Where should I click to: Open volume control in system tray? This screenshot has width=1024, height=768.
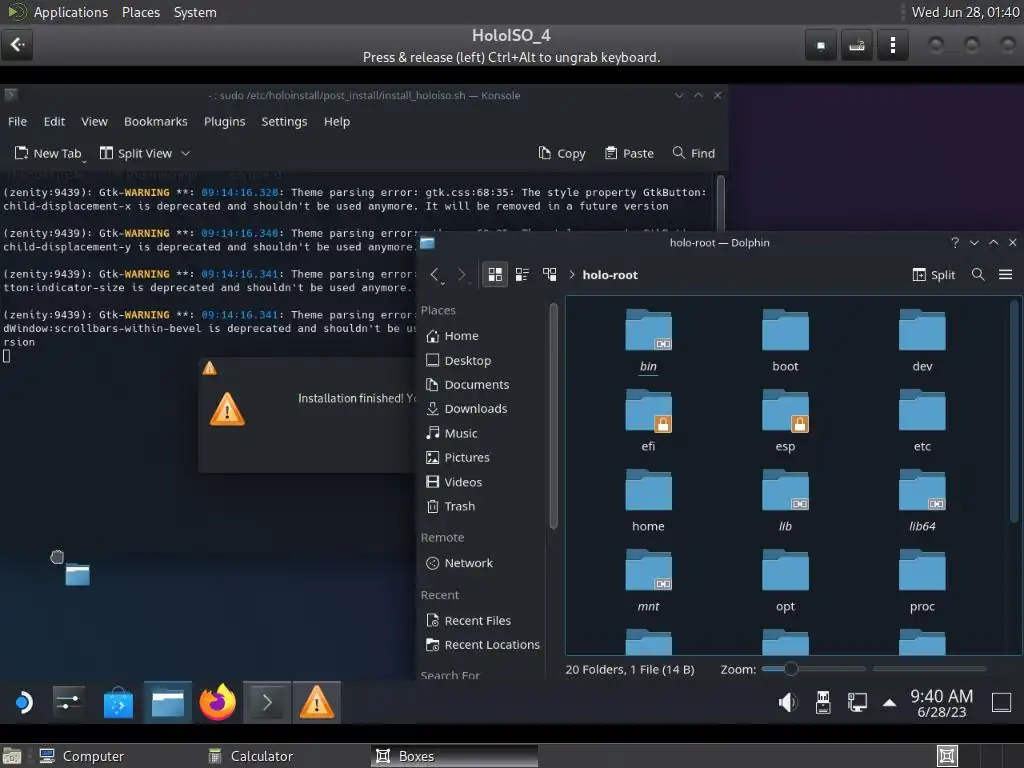[x=788, y=703]
